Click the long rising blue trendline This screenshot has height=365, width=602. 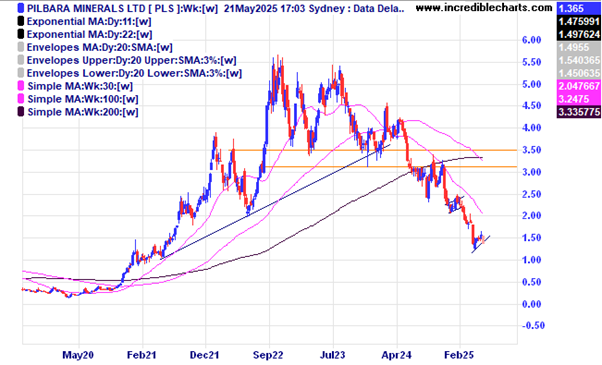(x=276, y=201)
